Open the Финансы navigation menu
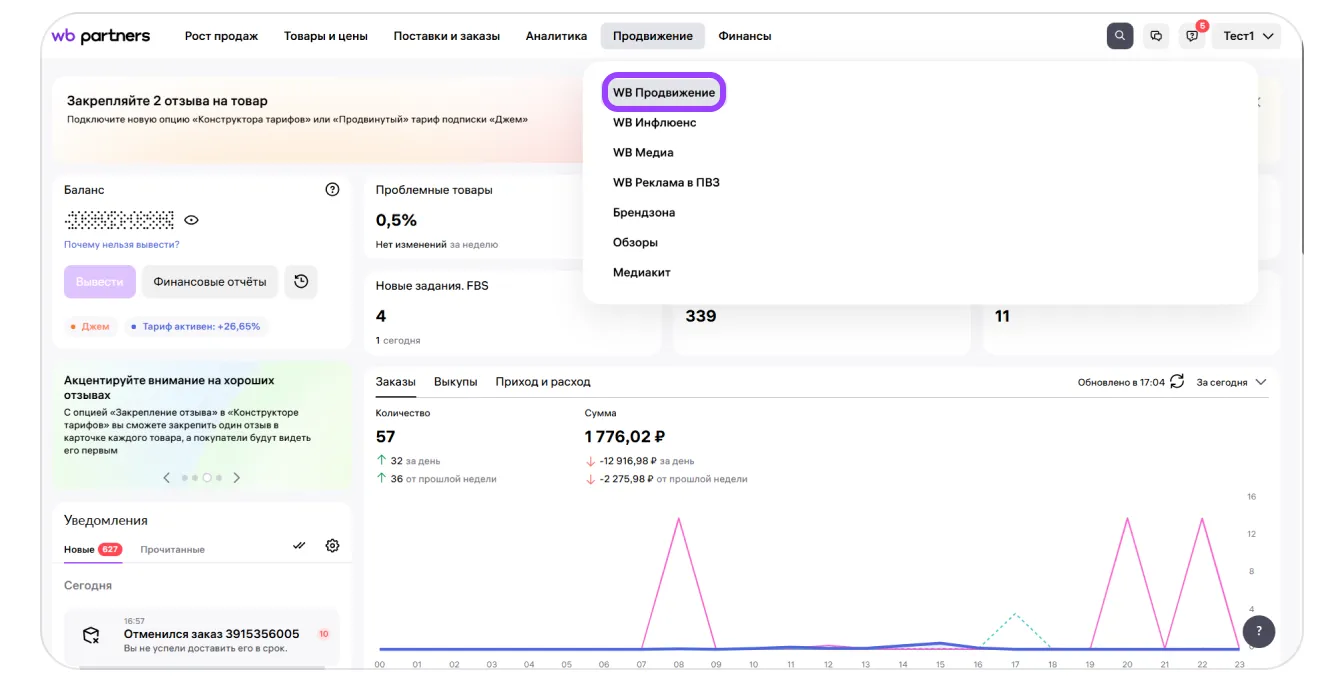 [x=744, y=36]
